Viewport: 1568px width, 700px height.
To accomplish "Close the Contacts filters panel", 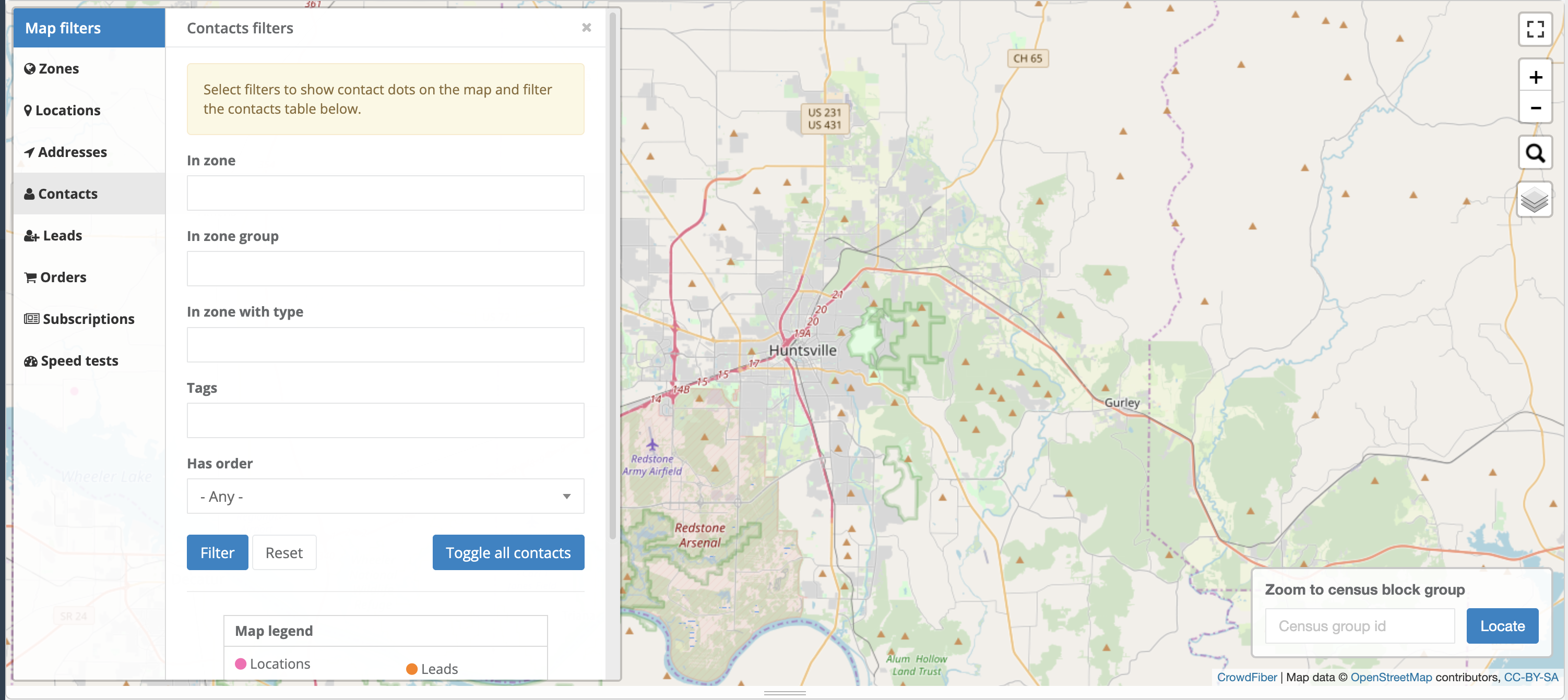I will point(586,27).
